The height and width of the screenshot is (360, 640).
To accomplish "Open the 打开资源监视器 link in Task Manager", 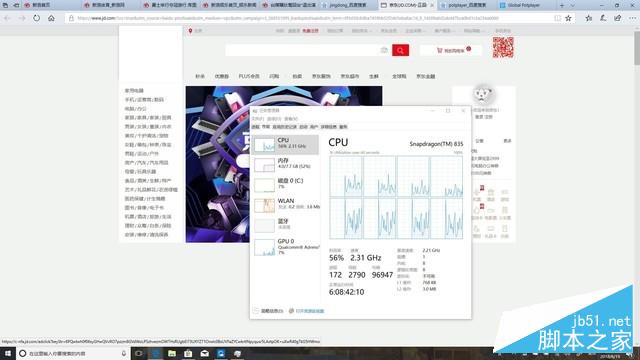I will pos(307,311).
